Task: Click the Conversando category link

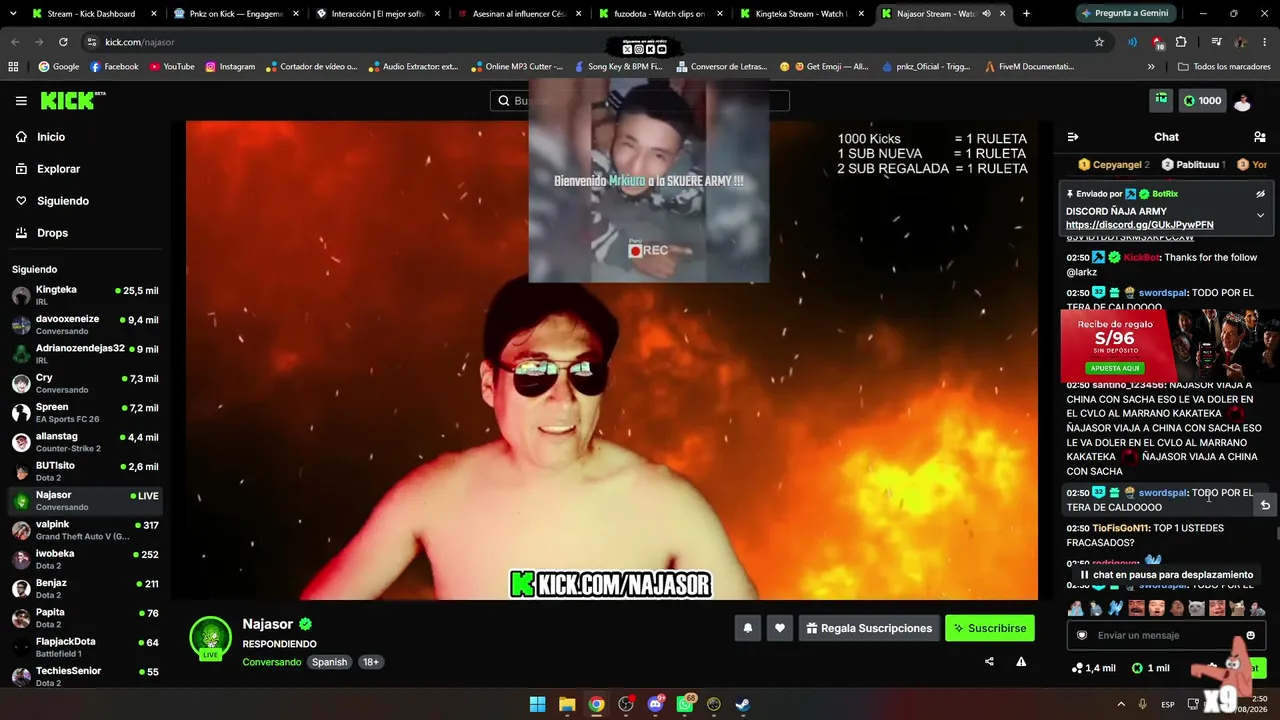Action: [x=271, y=662]
